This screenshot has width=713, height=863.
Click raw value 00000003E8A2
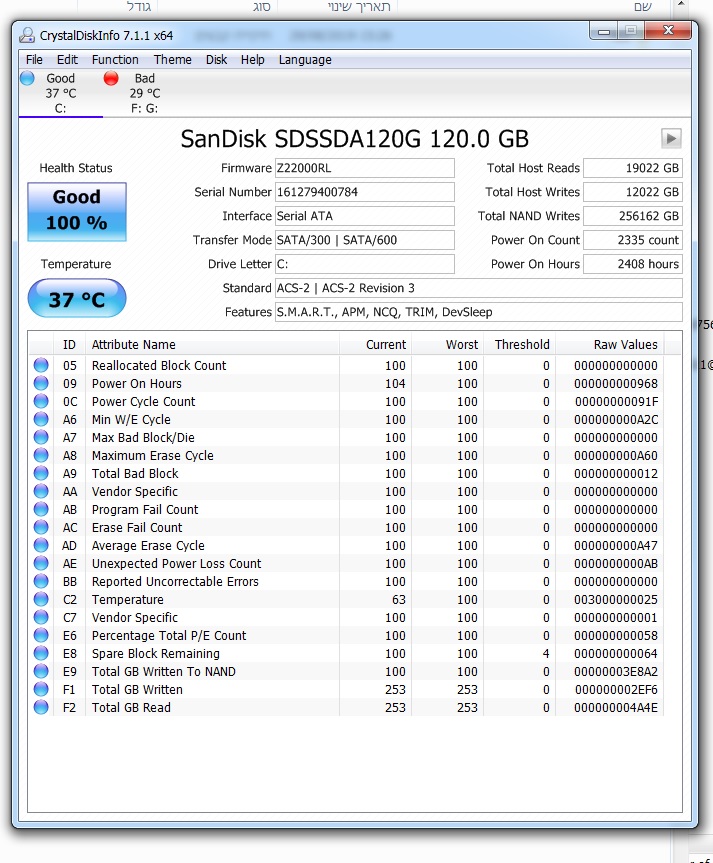616,671
